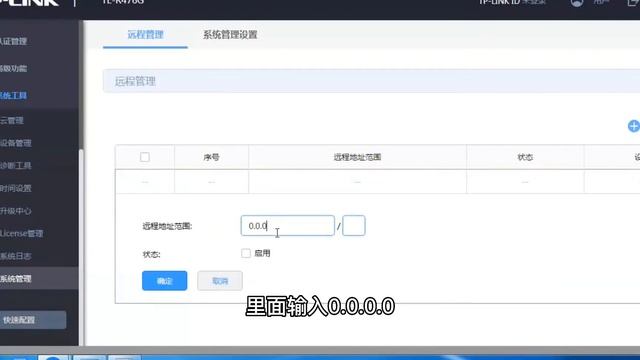Confirm with the blue 确定 button
The image size is (640, 360).
click(x=164, y=281)
